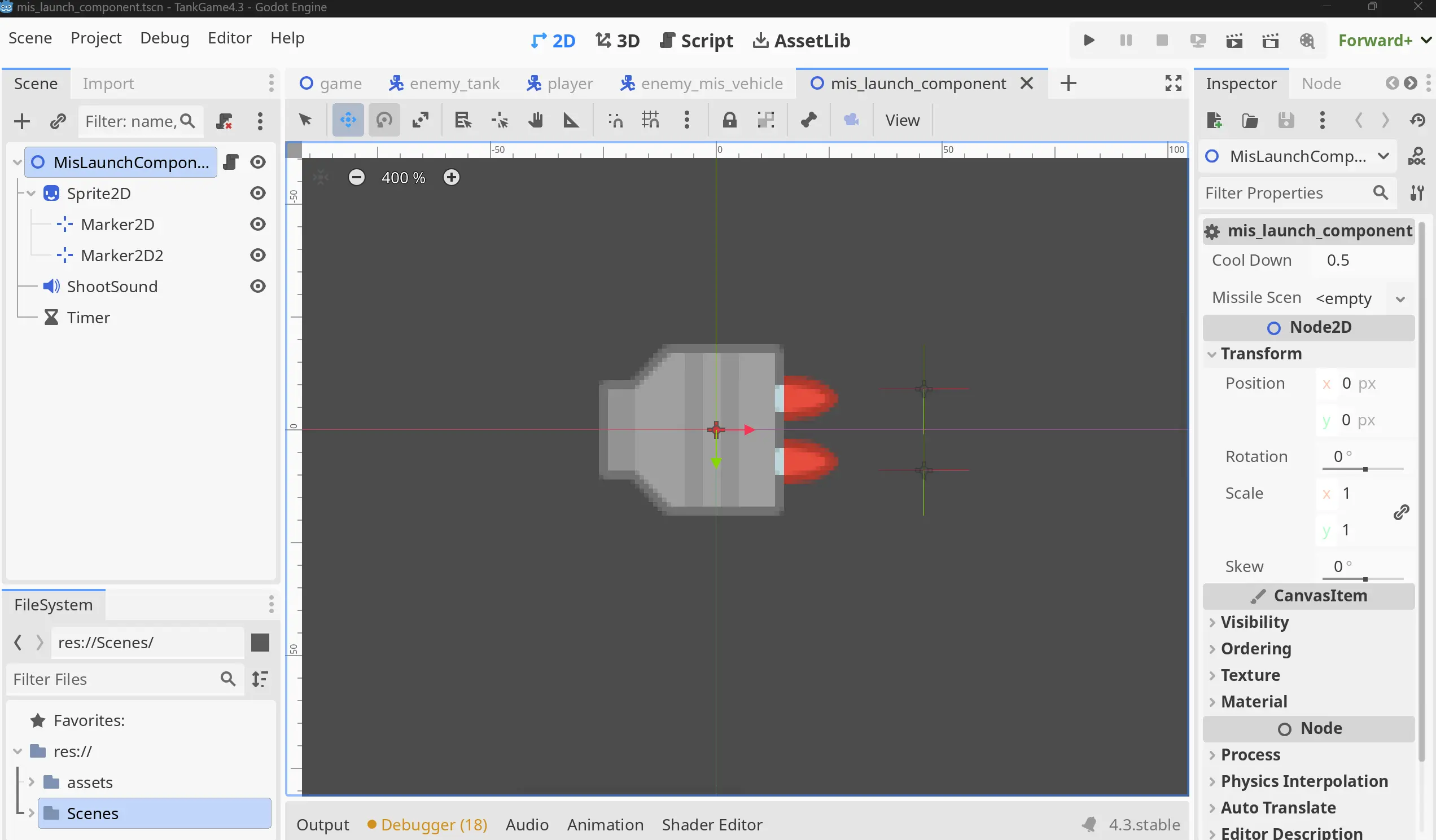Toggle grid snapping

(650, 120)
